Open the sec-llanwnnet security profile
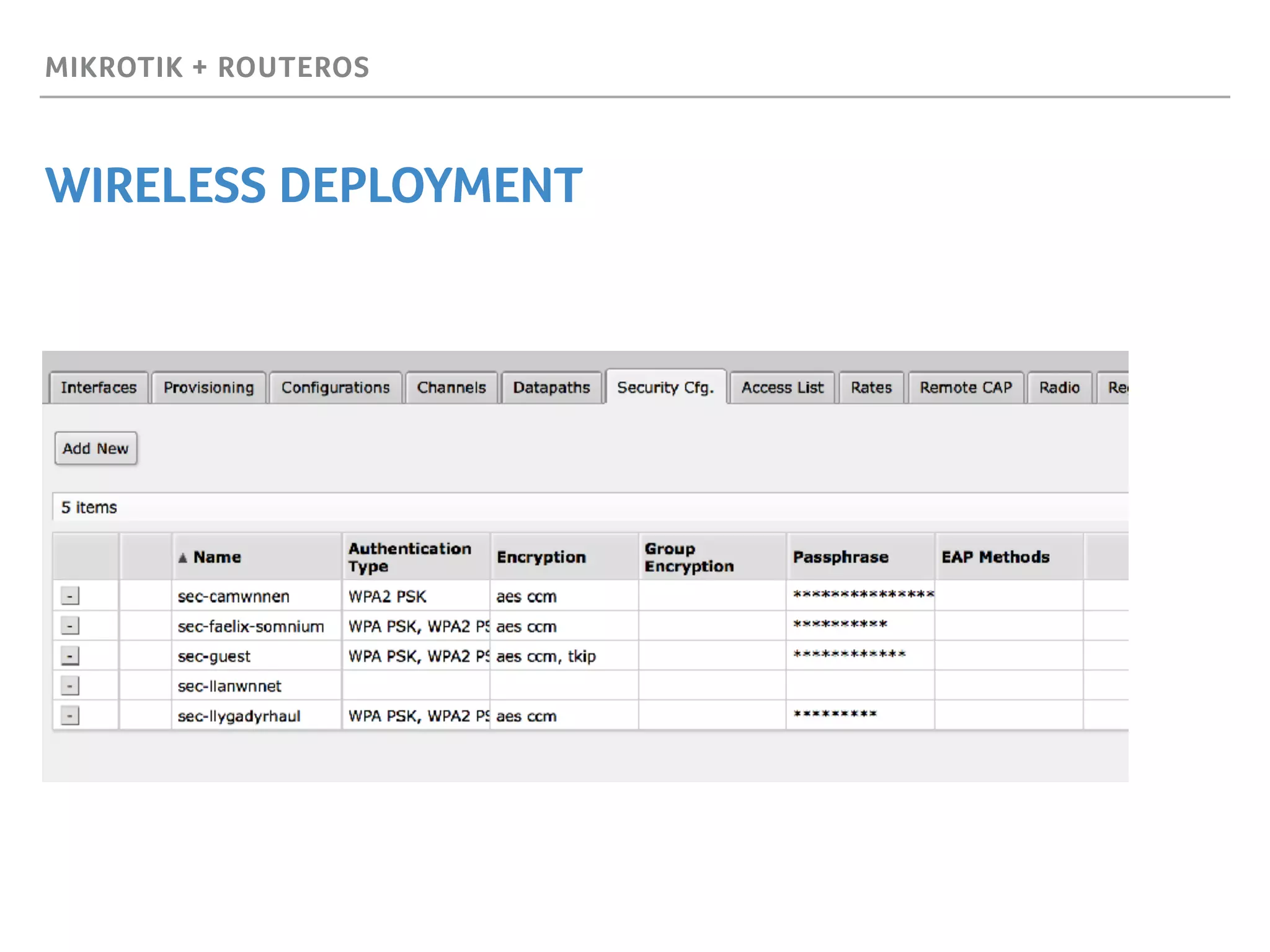This screenshot has height=952, width=1270. [x=229, y=686]
